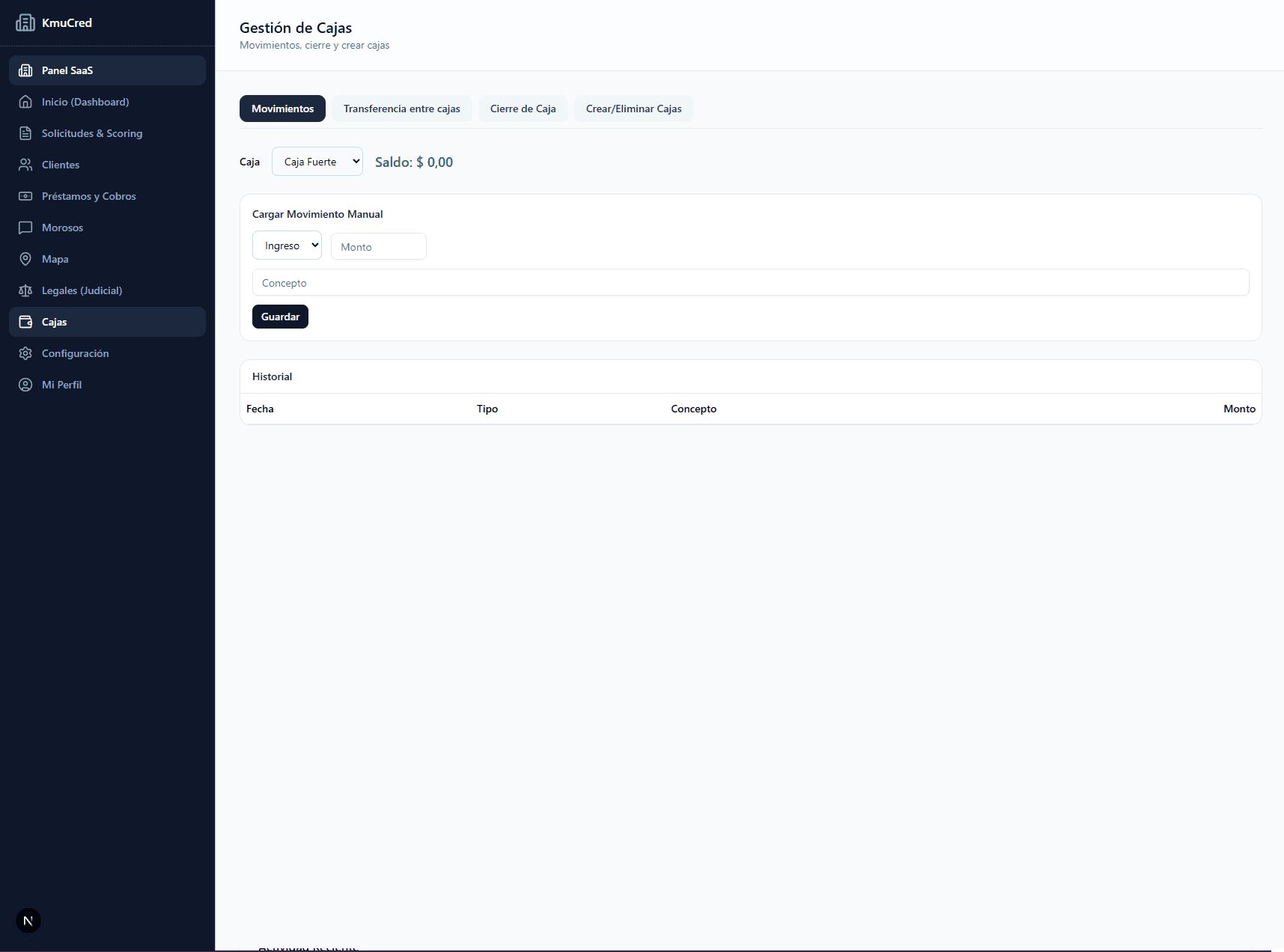Click the round N avatar badge
Image resolution: width=1284 pixels, height=952 pixels.
28,921
